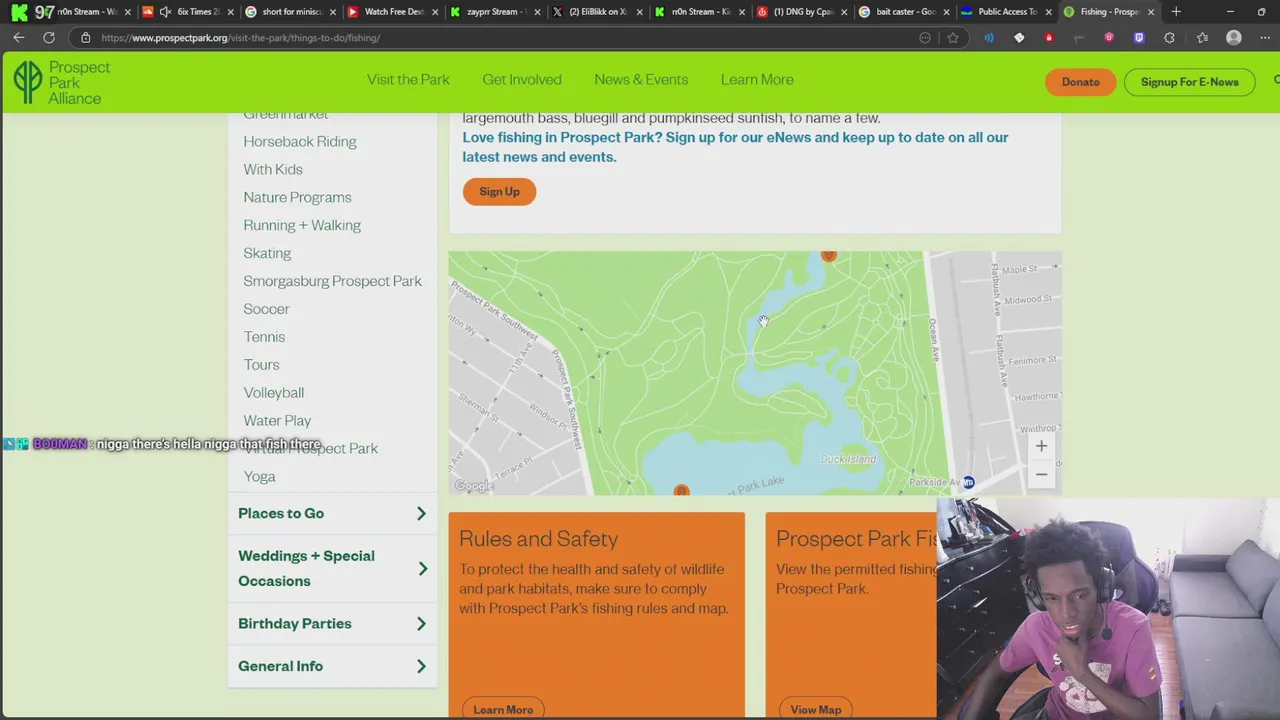Screen dimensions: 1280x720
Task: Close the 'short for miniscule' Google tab
Action: 333,12
